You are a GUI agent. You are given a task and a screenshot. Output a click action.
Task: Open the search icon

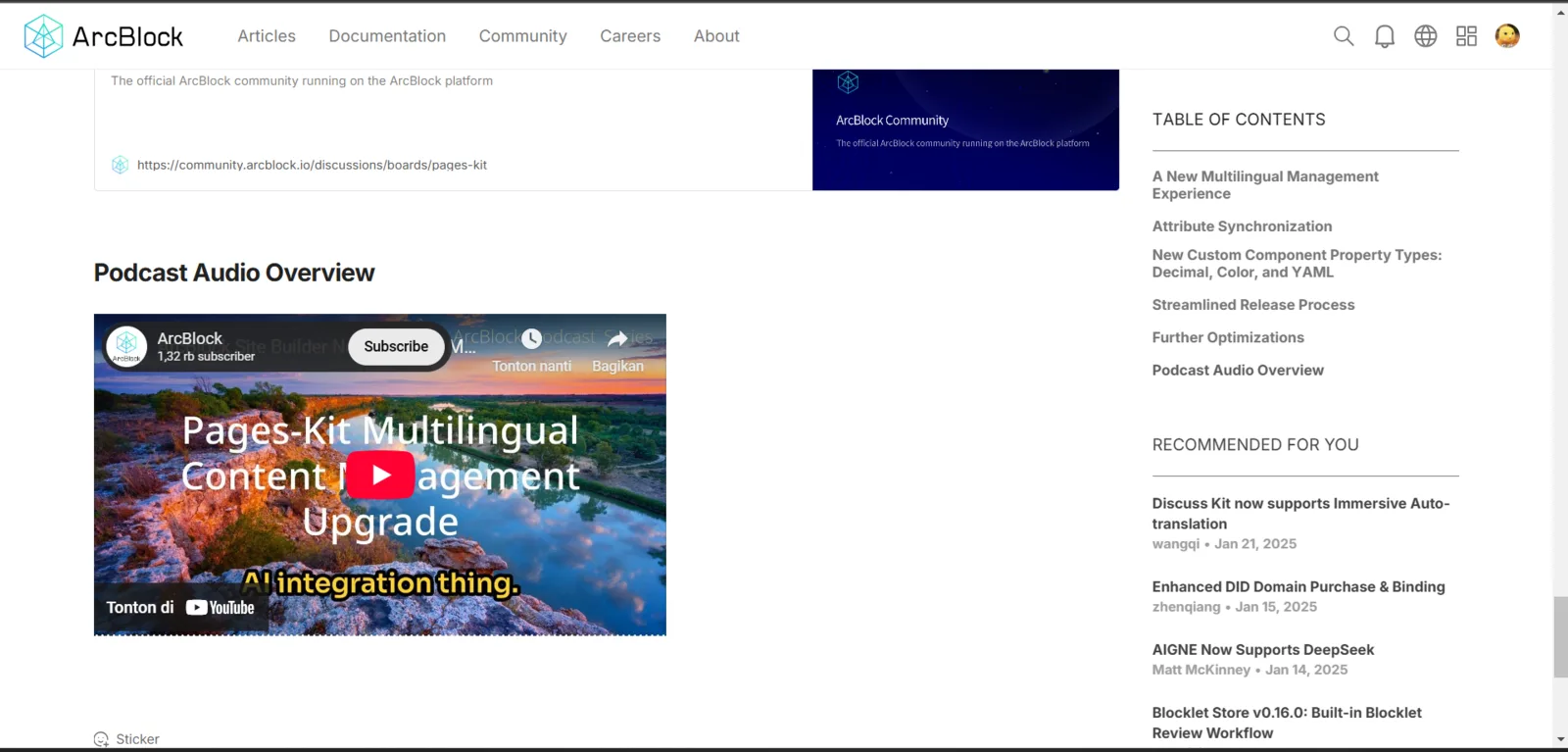pos(1344,36)
